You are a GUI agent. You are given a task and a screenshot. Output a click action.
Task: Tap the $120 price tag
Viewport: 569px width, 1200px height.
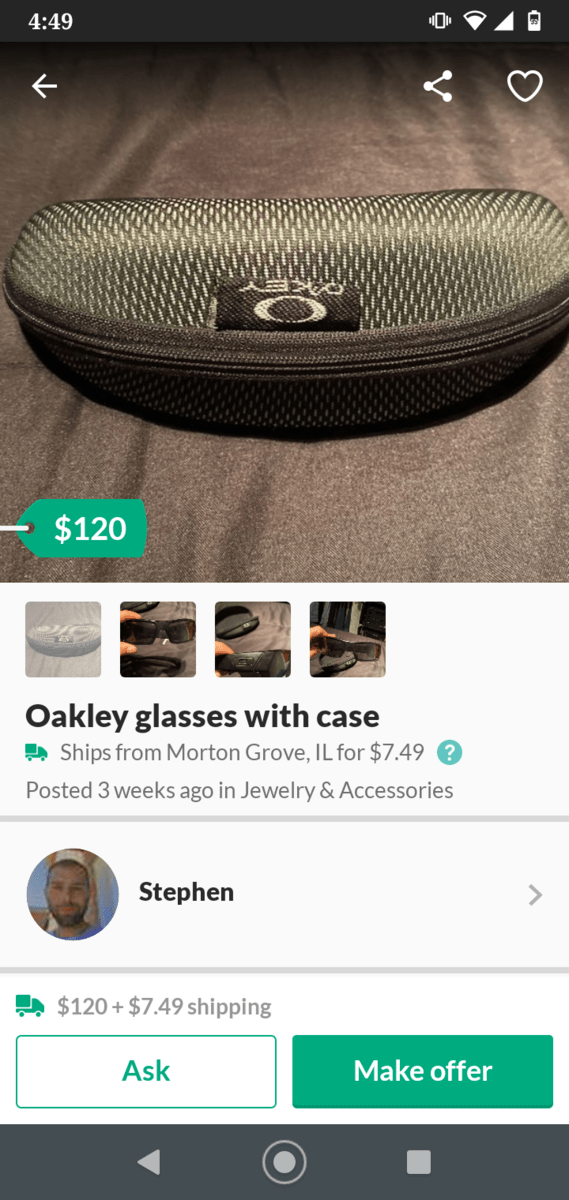(83, 528)
